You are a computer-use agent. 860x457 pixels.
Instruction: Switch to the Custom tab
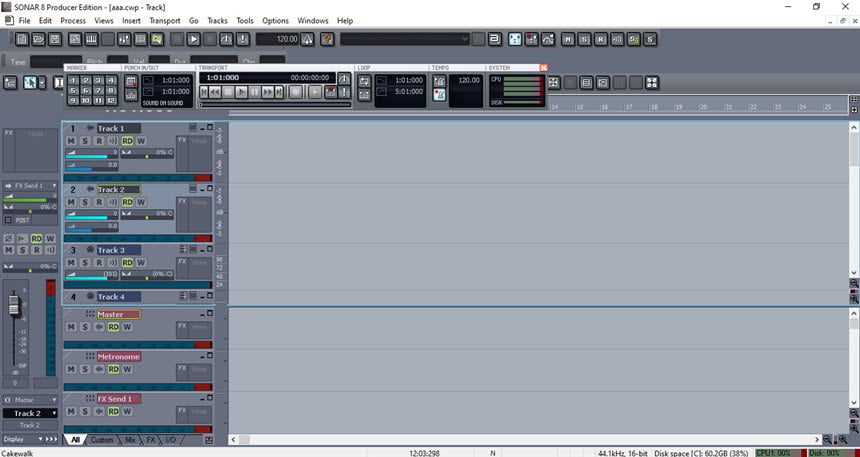(101, 440)
